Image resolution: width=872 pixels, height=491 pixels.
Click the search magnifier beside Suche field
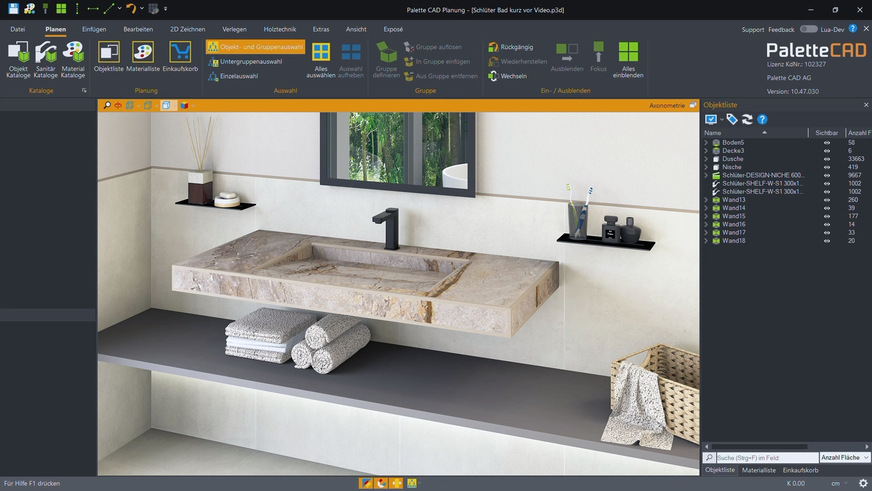(x=709, y=458)
